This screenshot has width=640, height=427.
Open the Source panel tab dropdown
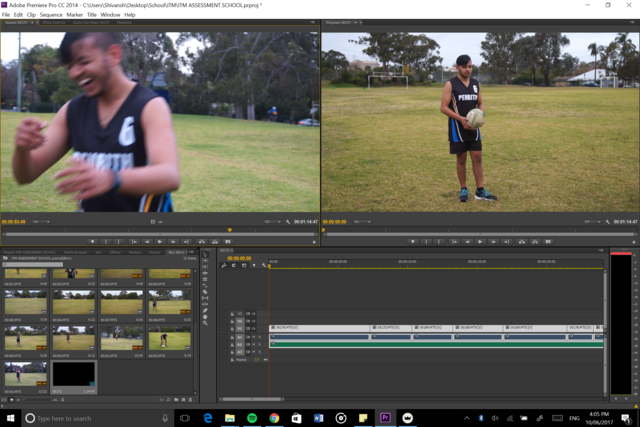pyautogui.click(x=32, y=22)
